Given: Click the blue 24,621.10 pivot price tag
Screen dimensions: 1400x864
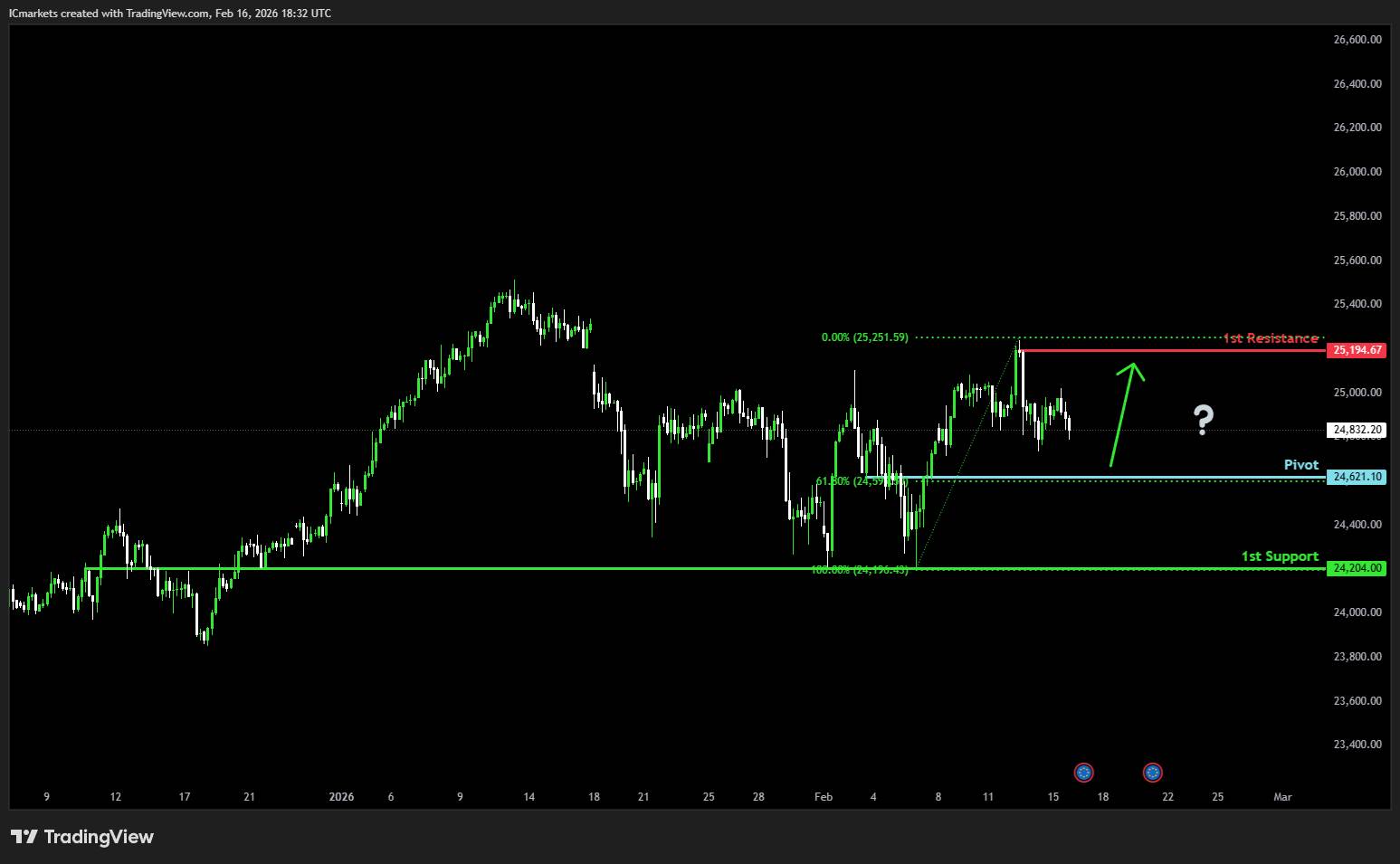Looking at the screenshot, I should click(1356, 477).
